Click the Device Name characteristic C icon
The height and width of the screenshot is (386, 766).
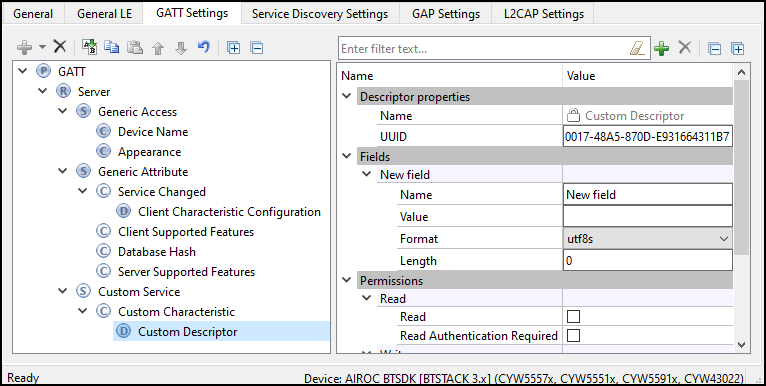coord(103,132)
